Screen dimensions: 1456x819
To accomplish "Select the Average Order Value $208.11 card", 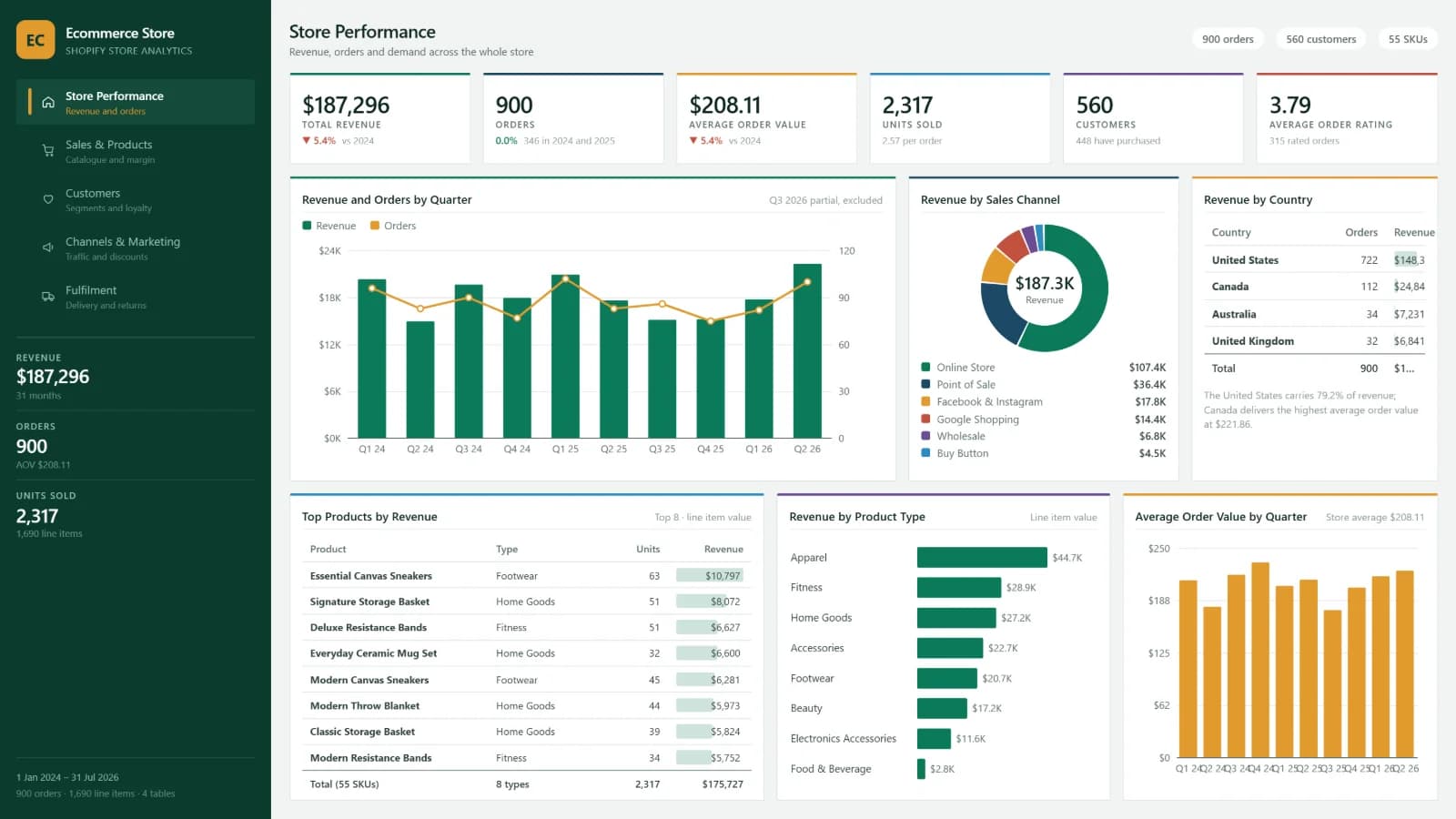I will pyautogui.click(x=766, y=118).
